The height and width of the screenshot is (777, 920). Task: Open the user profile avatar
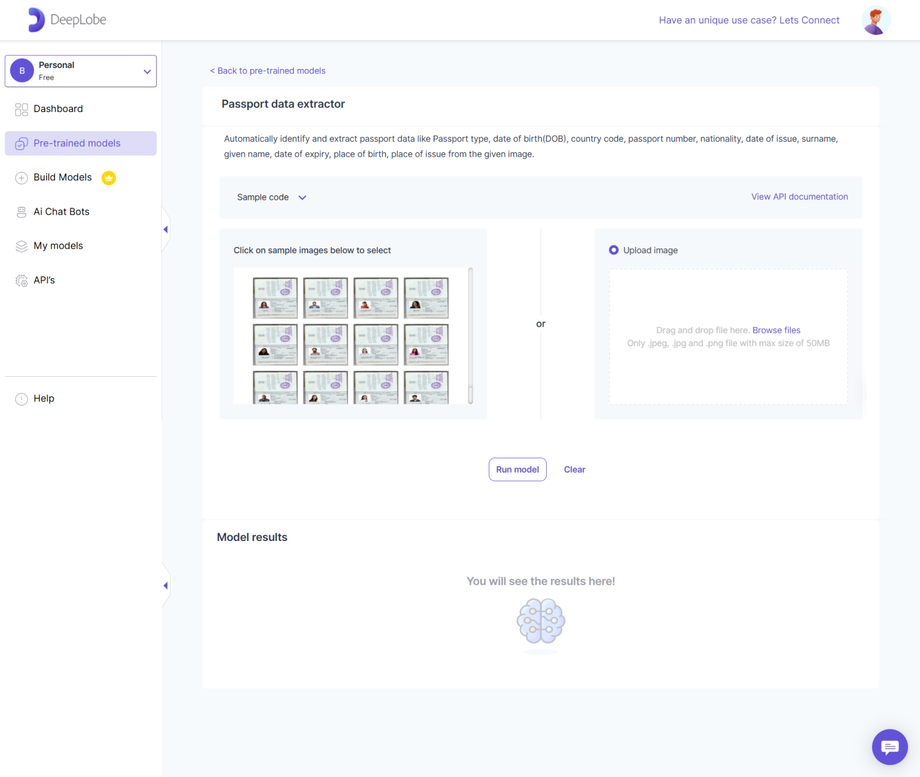876,20
